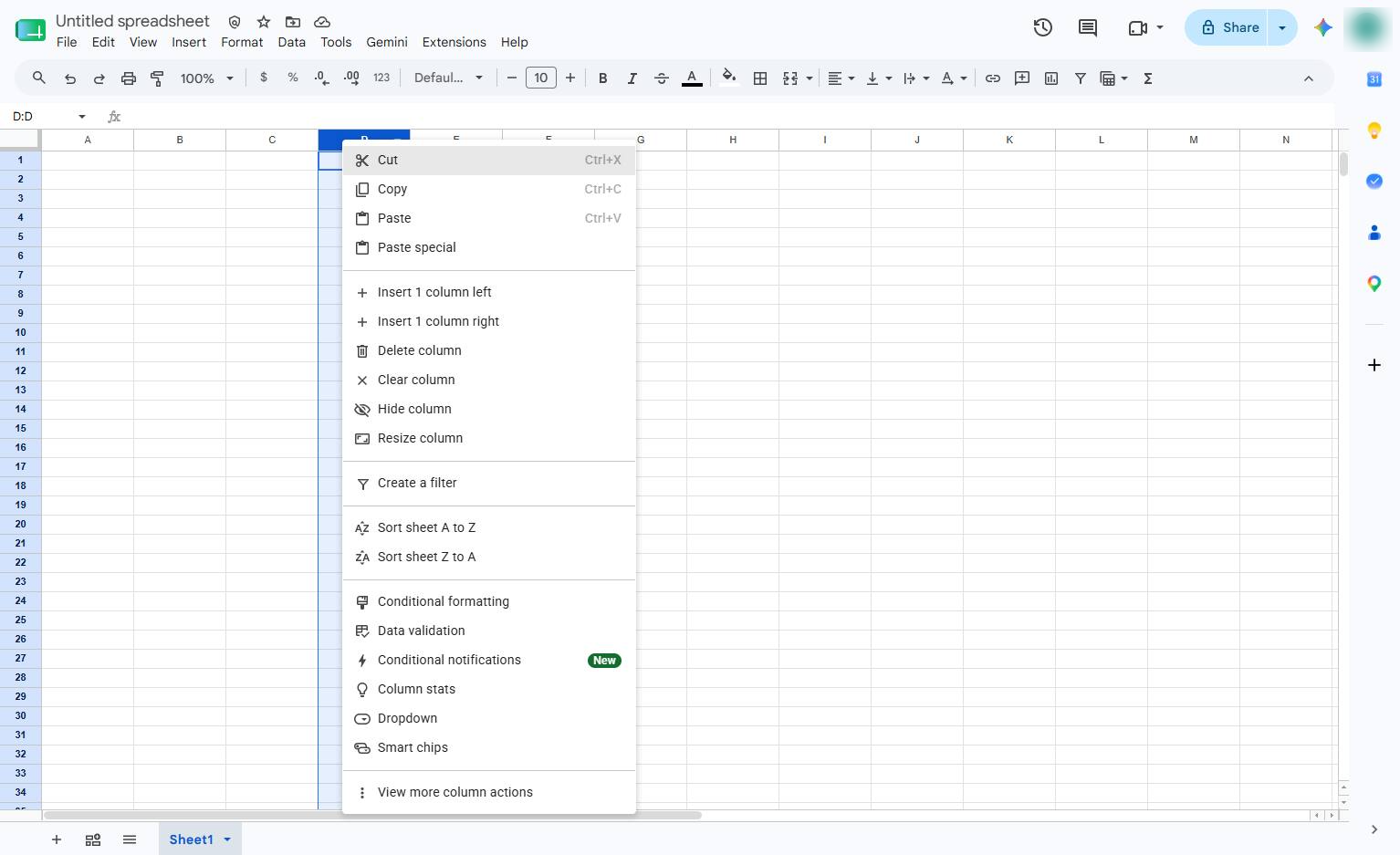The width and height of the screenshot is (1400, 855).
Task: Toggle italic formatting
Action: 632,78
